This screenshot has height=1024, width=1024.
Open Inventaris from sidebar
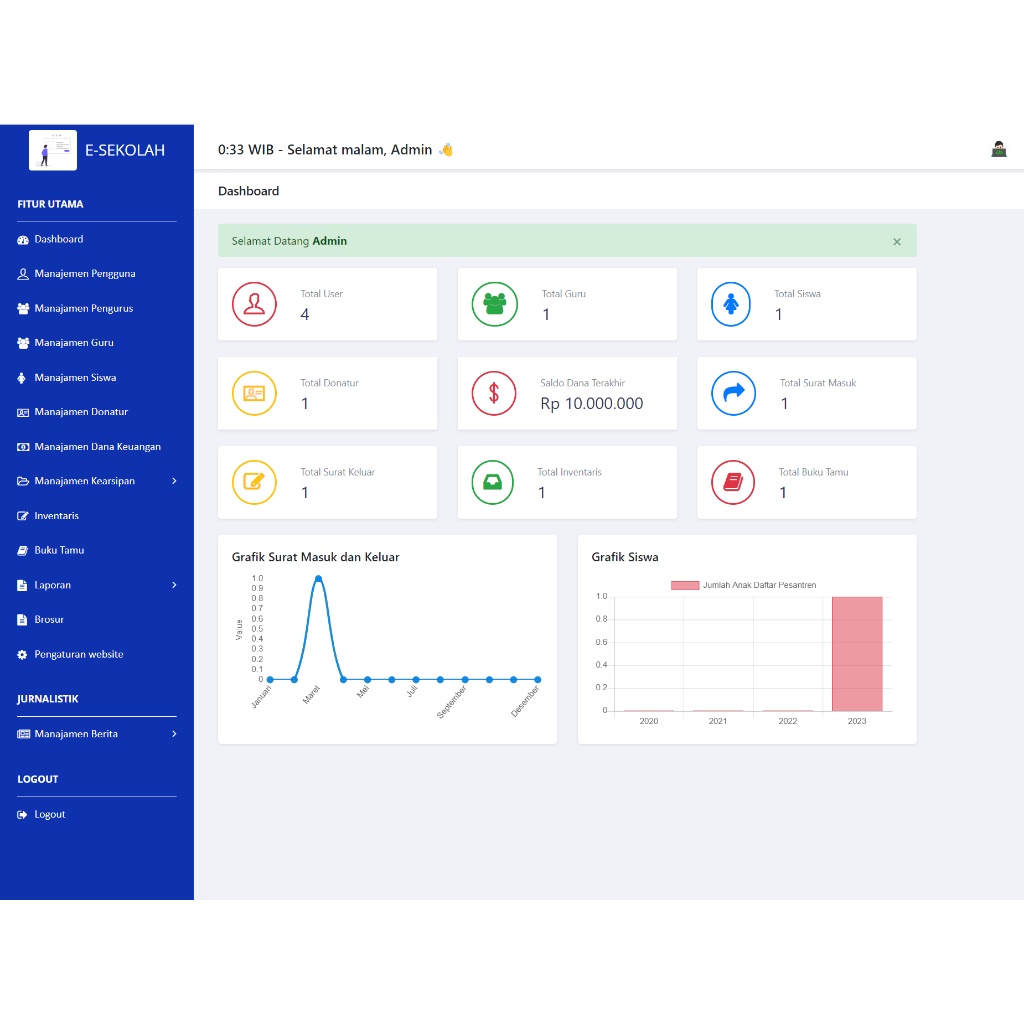57,516
